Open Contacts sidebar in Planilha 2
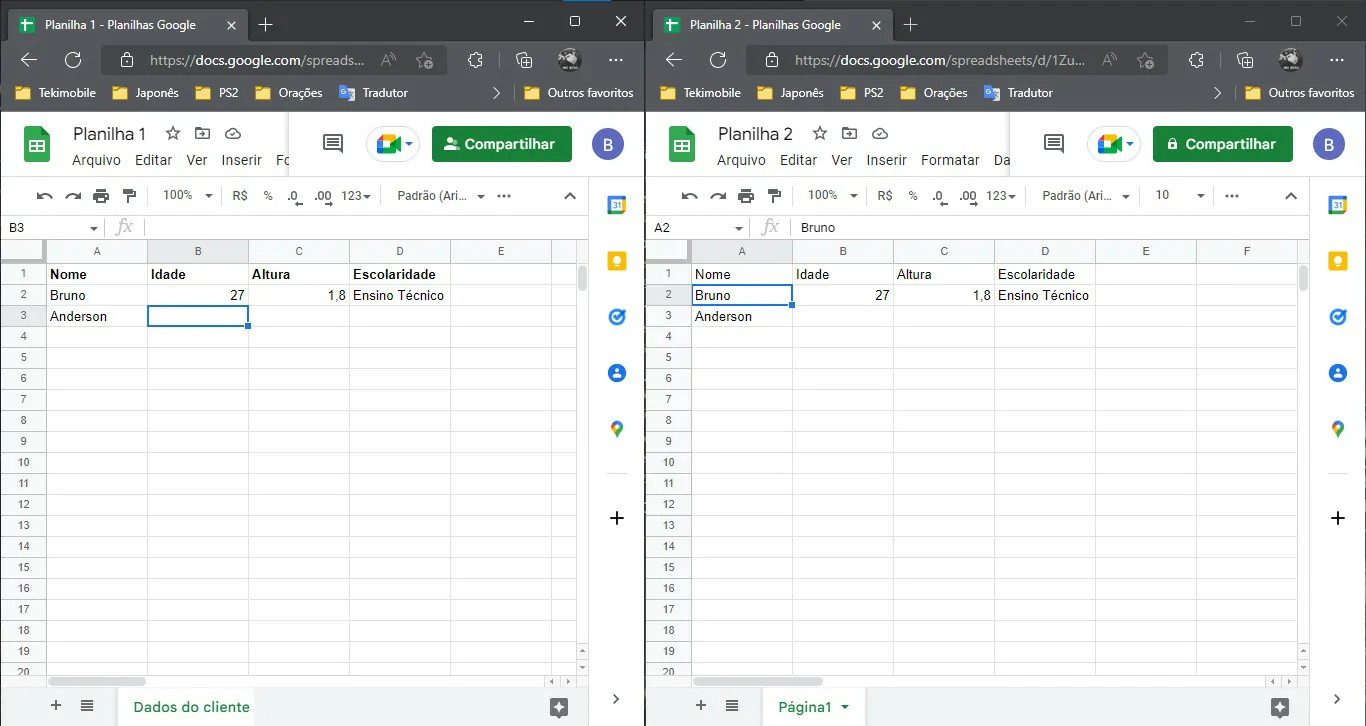Screen dimensions: 1366x726 tap(1338, 373)
